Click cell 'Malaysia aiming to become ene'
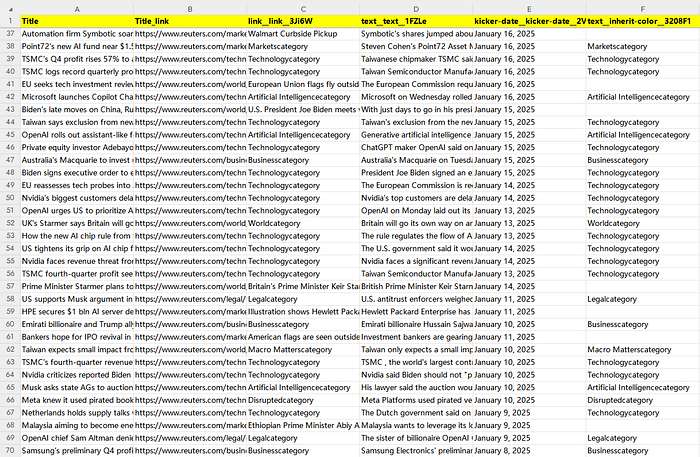The image size is (700, 457). click(x=77, y=425)
